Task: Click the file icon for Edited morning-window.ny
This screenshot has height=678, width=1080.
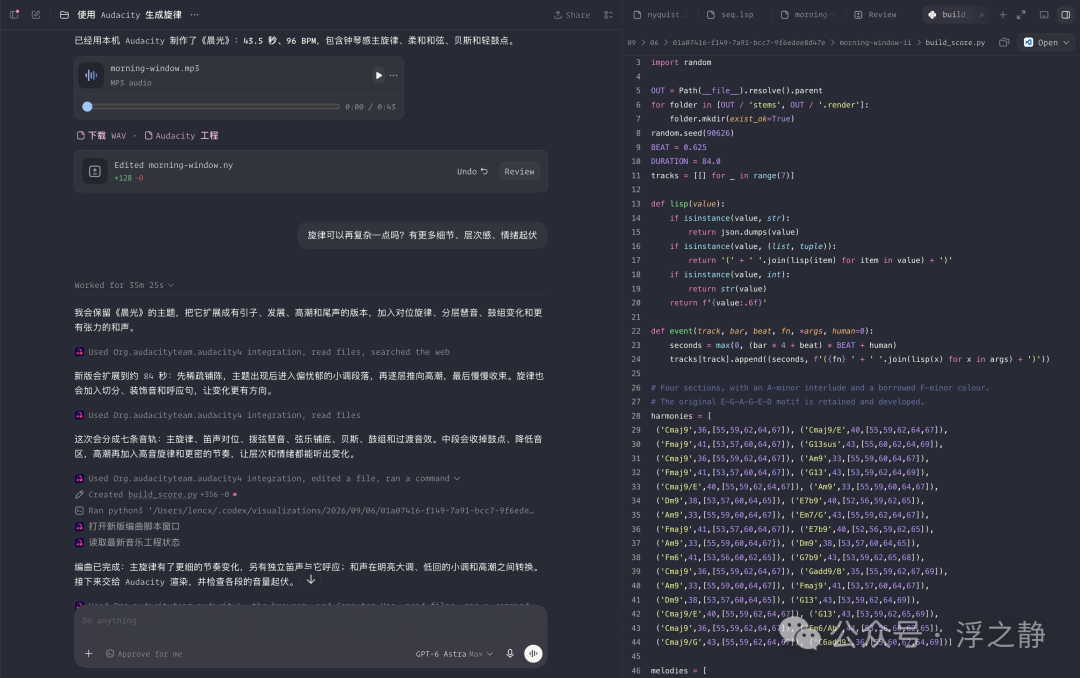Action: click(x=95, y=172)
